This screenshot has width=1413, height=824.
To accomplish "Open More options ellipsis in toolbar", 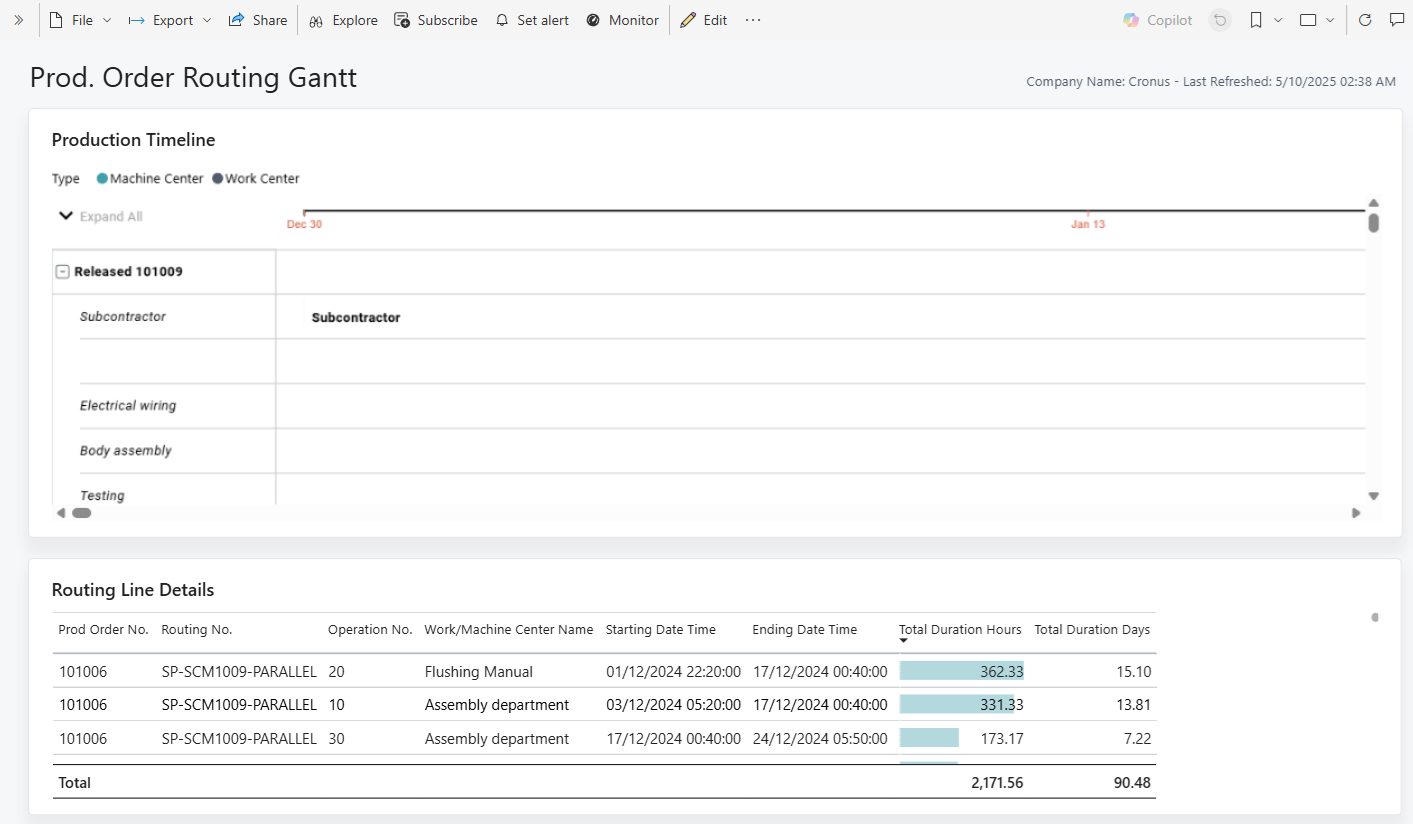I will 753,20.
